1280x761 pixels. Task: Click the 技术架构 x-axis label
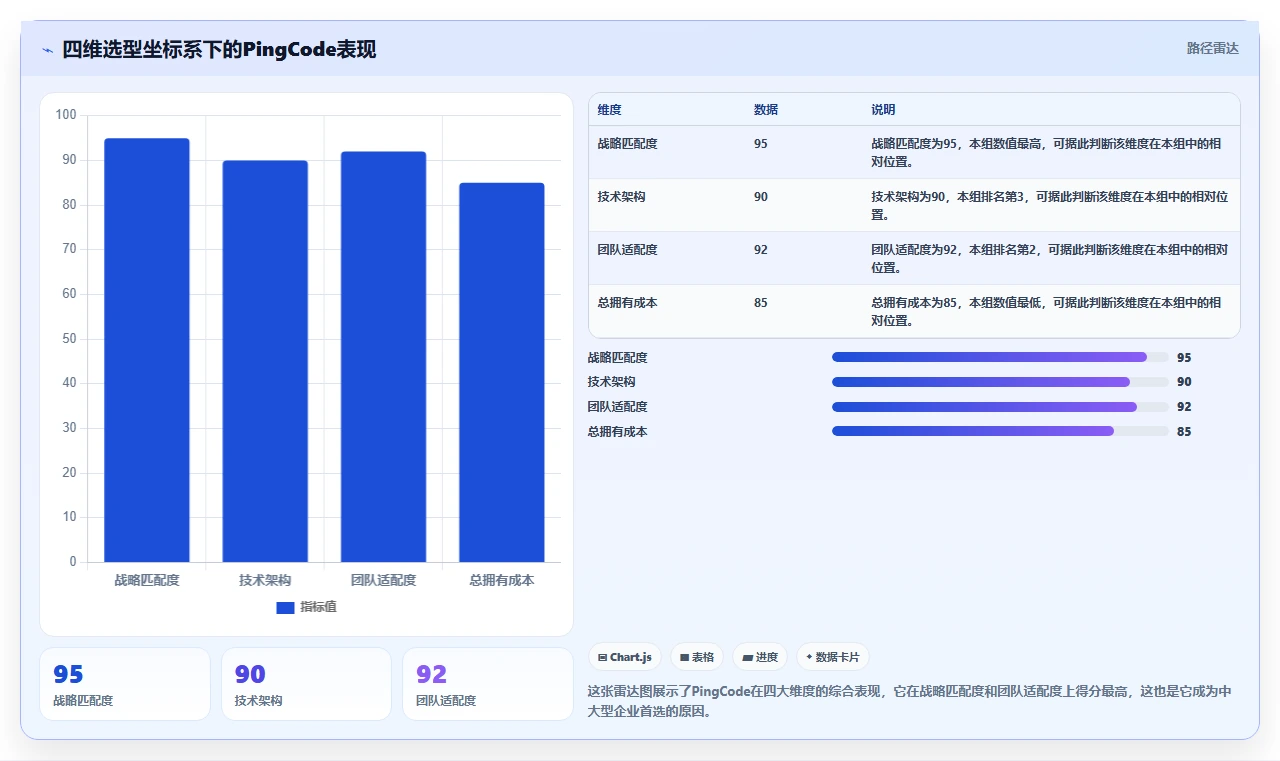click(x=265, y=580)
